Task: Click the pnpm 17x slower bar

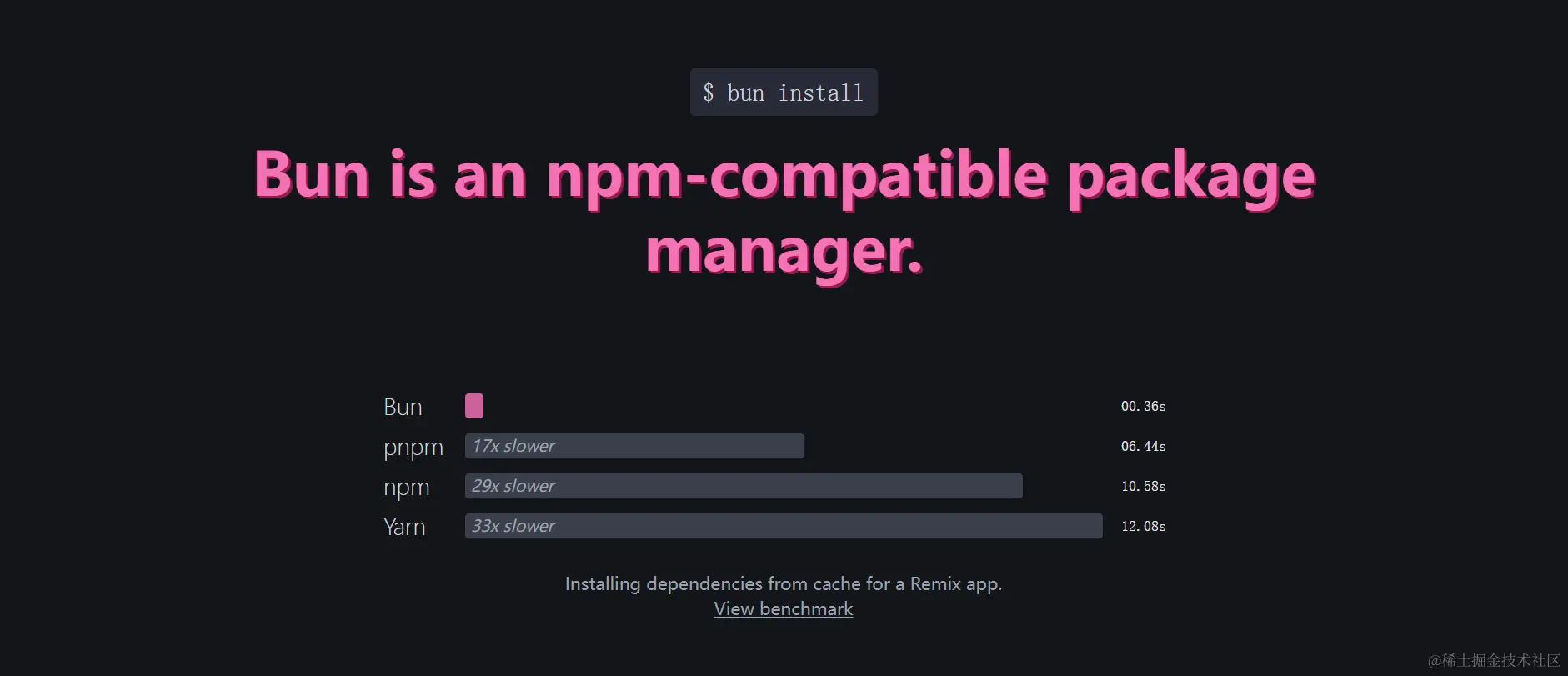Action: pos(634,446)
